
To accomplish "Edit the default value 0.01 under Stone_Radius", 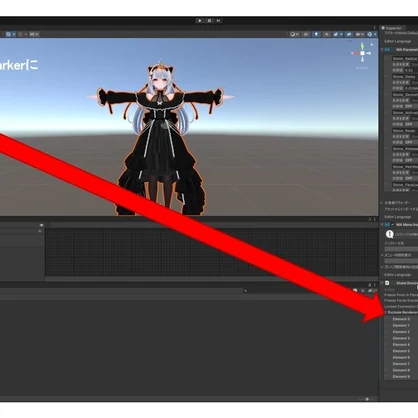I will coord(411,70).
